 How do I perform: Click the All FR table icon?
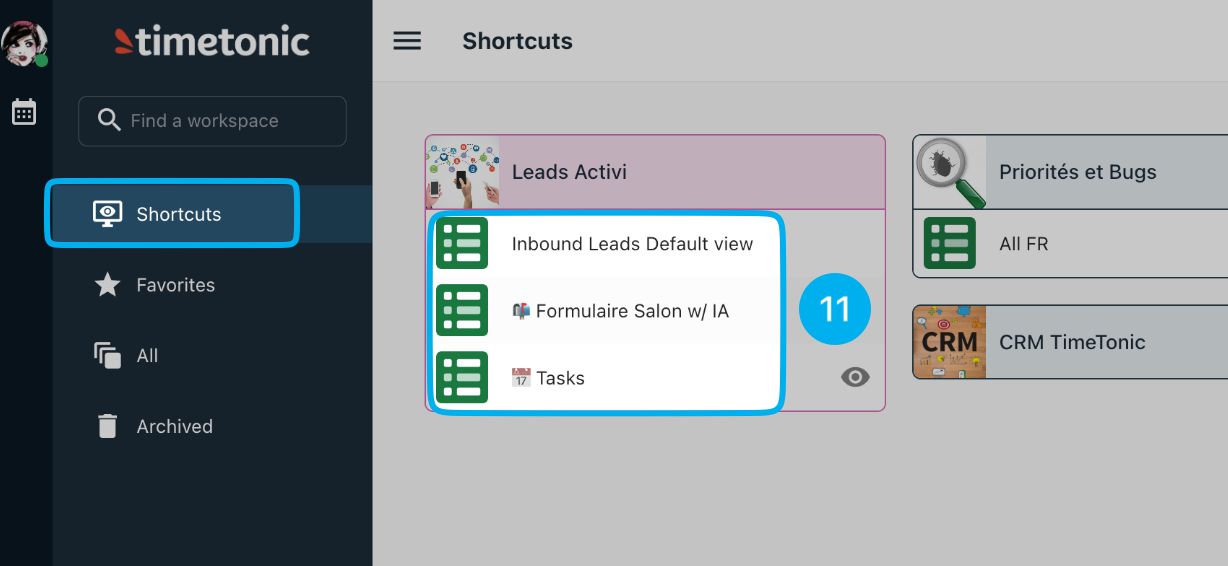click(x=949, y=243)
